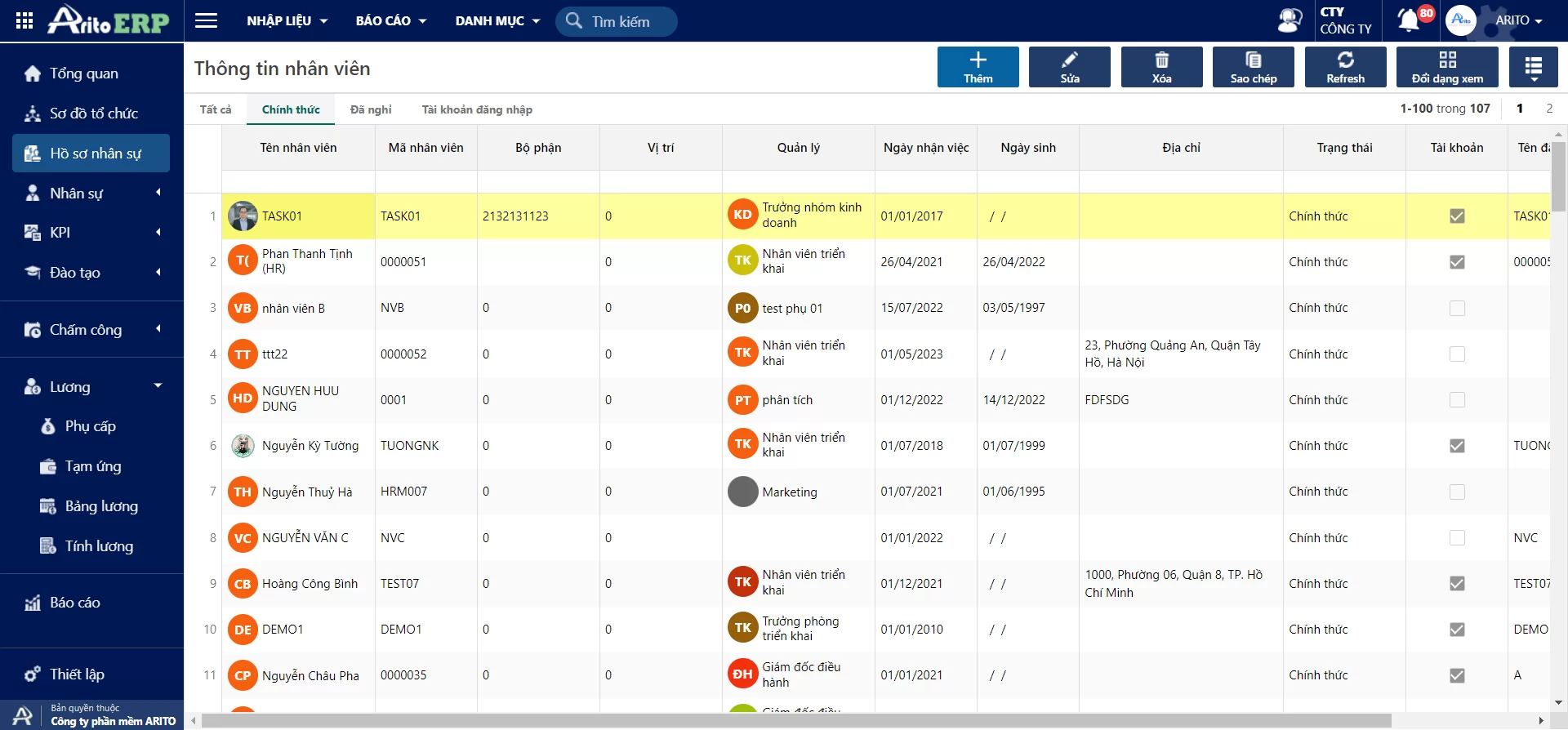Select the Tài khoản đăng nhập tab
This screenshot has width=1568, height=730.
[x=477, y=109]
